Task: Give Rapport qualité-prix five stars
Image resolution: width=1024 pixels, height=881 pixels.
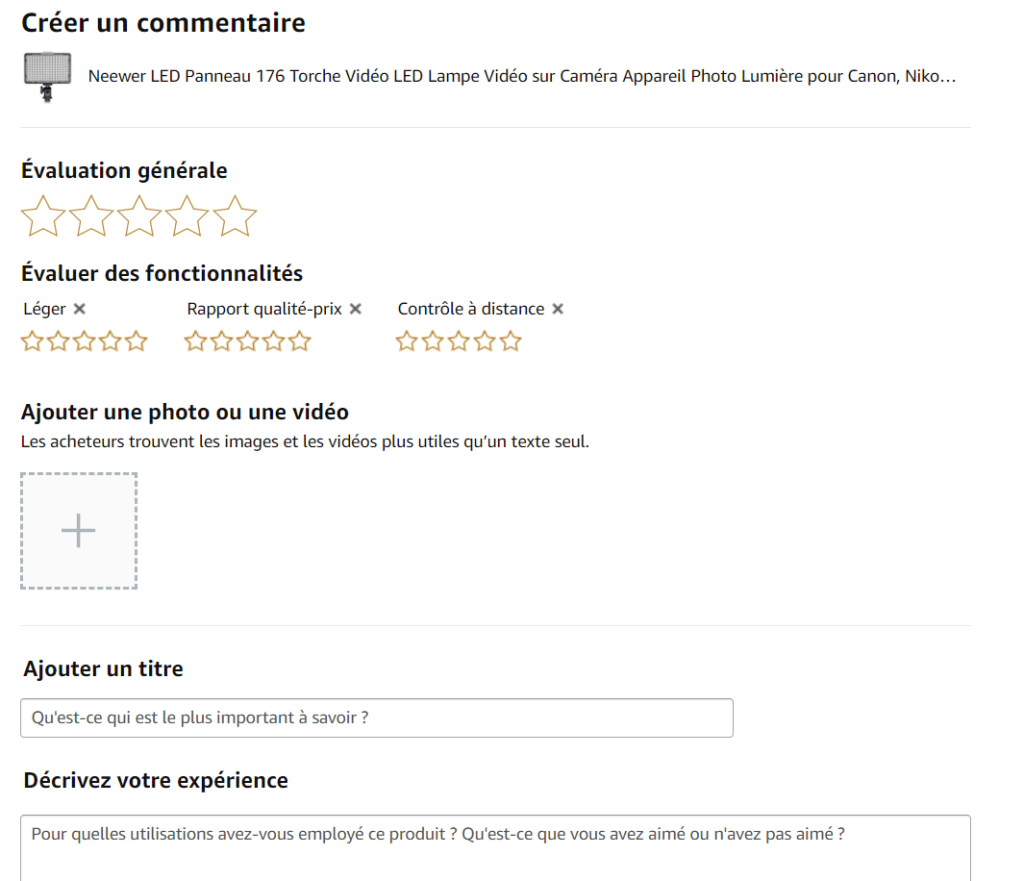Action: pyautogui.click(x=300, y=341)
